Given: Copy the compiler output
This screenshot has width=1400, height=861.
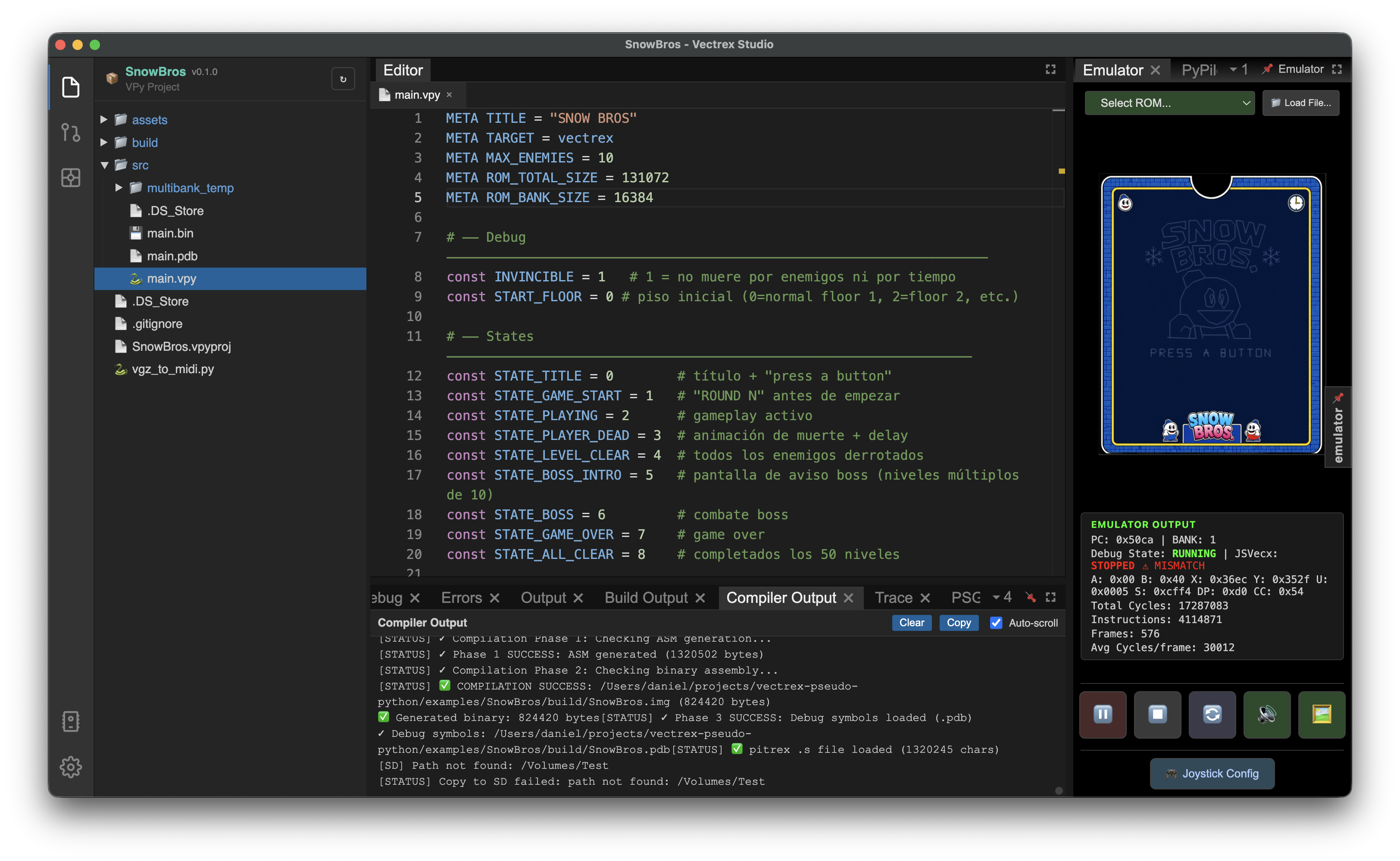Looking at the screenshot, I should [x=959, y=622].
